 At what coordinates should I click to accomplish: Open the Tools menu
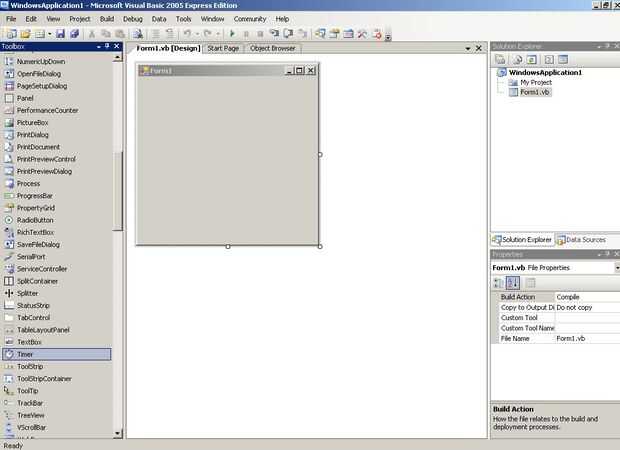183,19
